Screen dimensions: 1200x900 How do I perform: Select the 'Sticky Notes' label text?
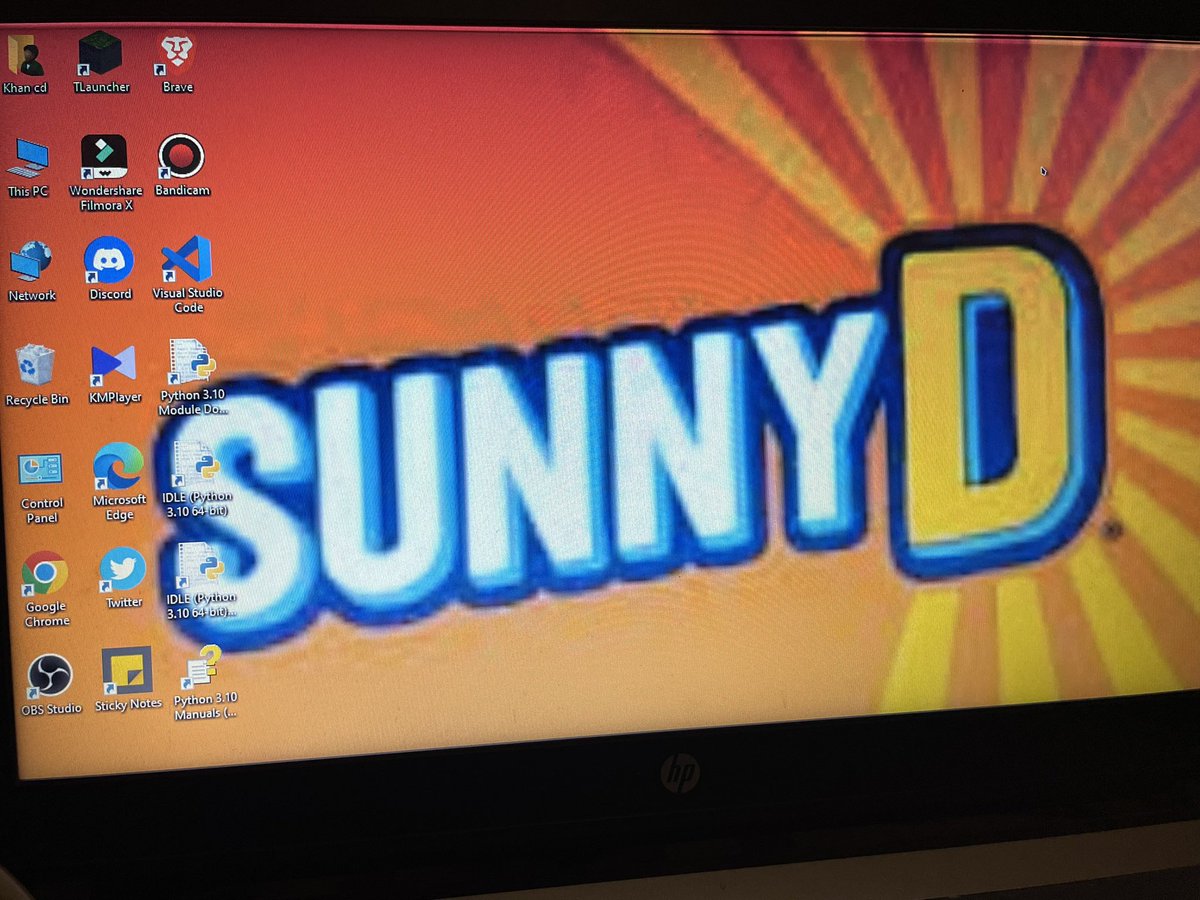pos(128,705)
